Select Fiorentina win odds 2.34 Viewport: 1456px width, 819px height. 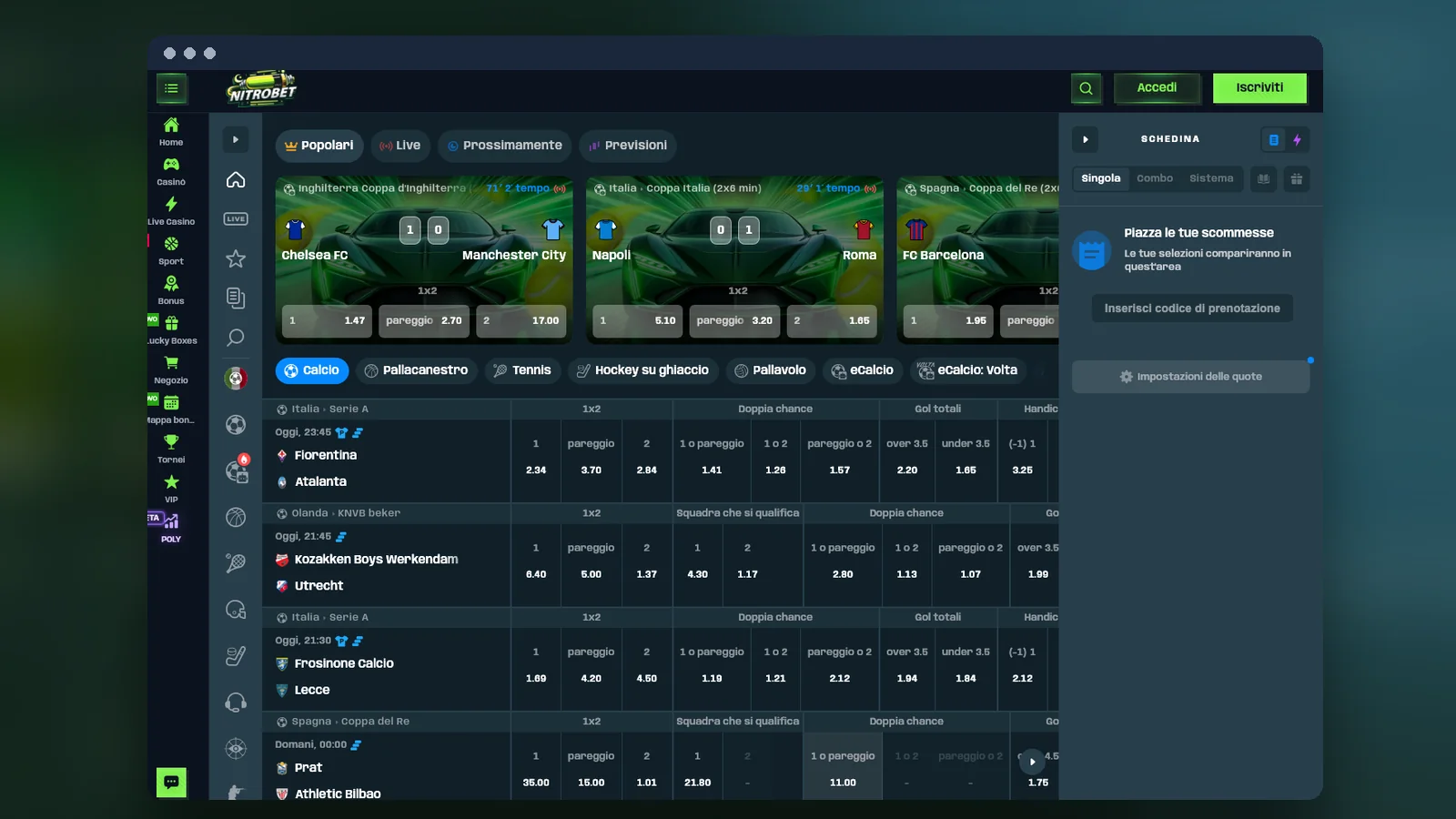pos(536,460)
